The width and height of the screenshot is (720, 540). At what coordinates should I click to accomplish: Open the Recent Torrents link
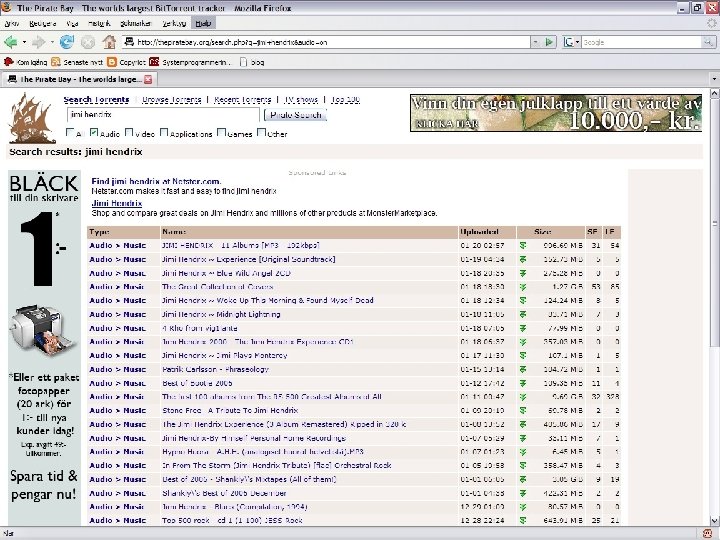242,100
